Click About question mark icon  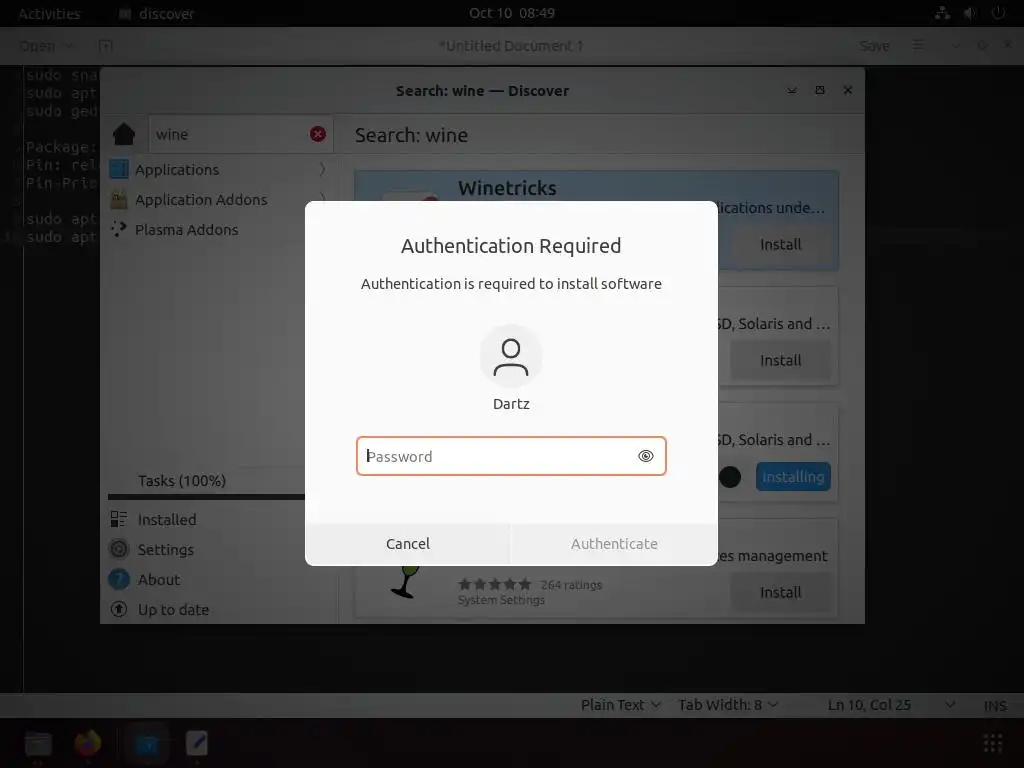click(119, 579)
